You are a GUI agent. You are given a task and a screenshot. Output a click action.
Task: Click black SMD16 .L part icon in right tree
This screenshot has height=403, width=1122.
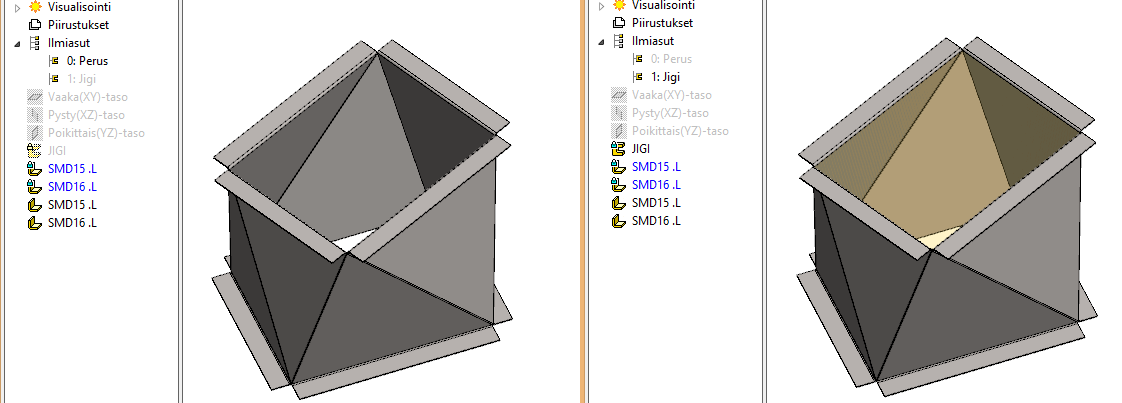tap(618, 220)
